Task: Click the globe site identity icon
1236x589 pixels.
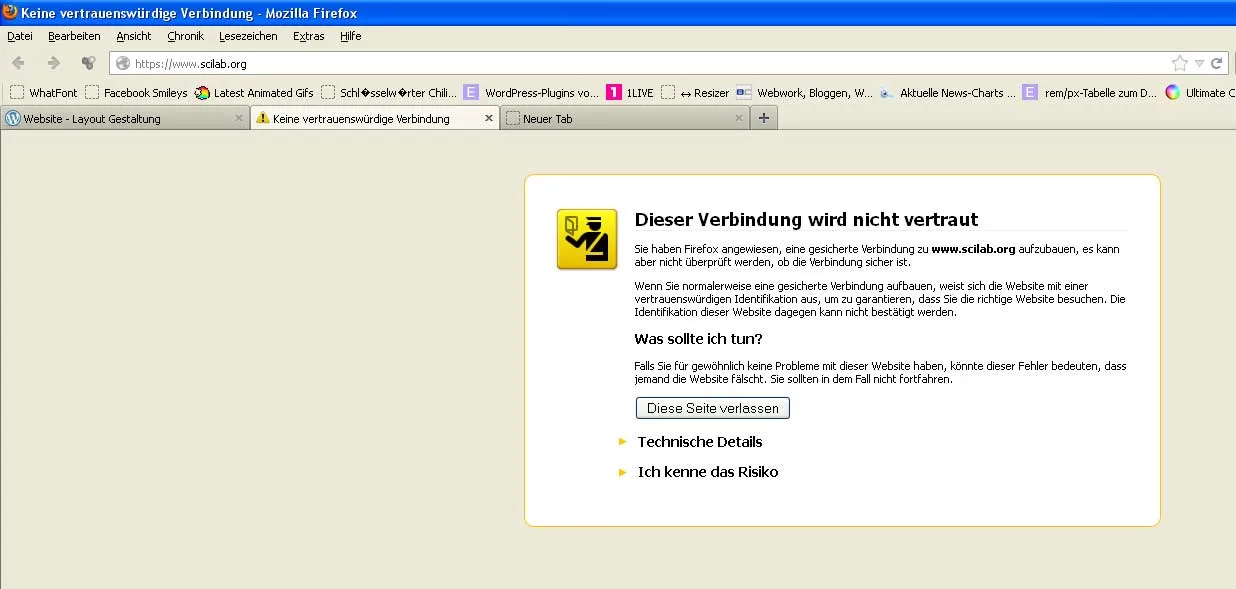Action: [x=123, y=63]
